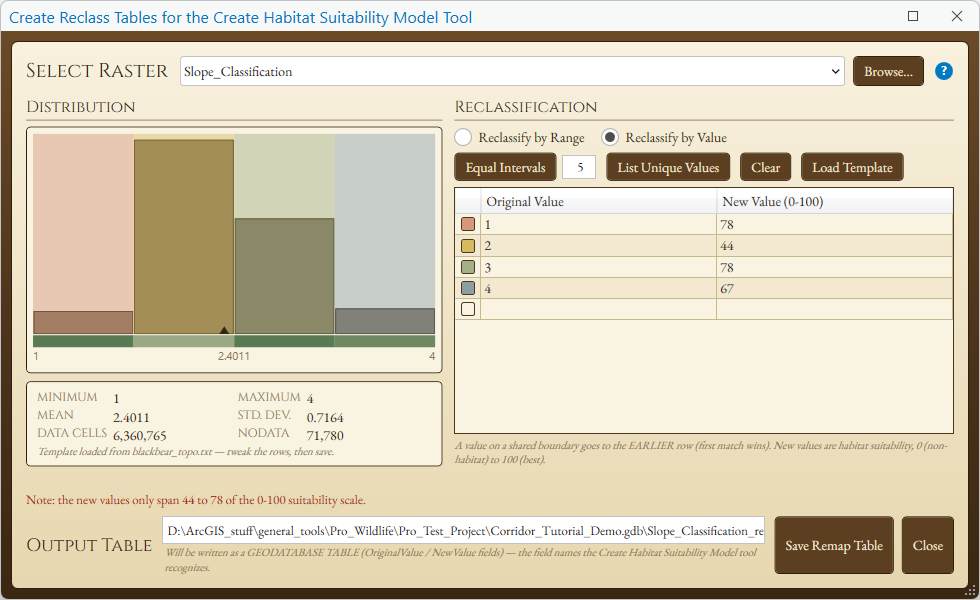This screenshot has height=600, width=980.
Task: Click the empty New Value cell in blank row
Action: tap(834, 309)
